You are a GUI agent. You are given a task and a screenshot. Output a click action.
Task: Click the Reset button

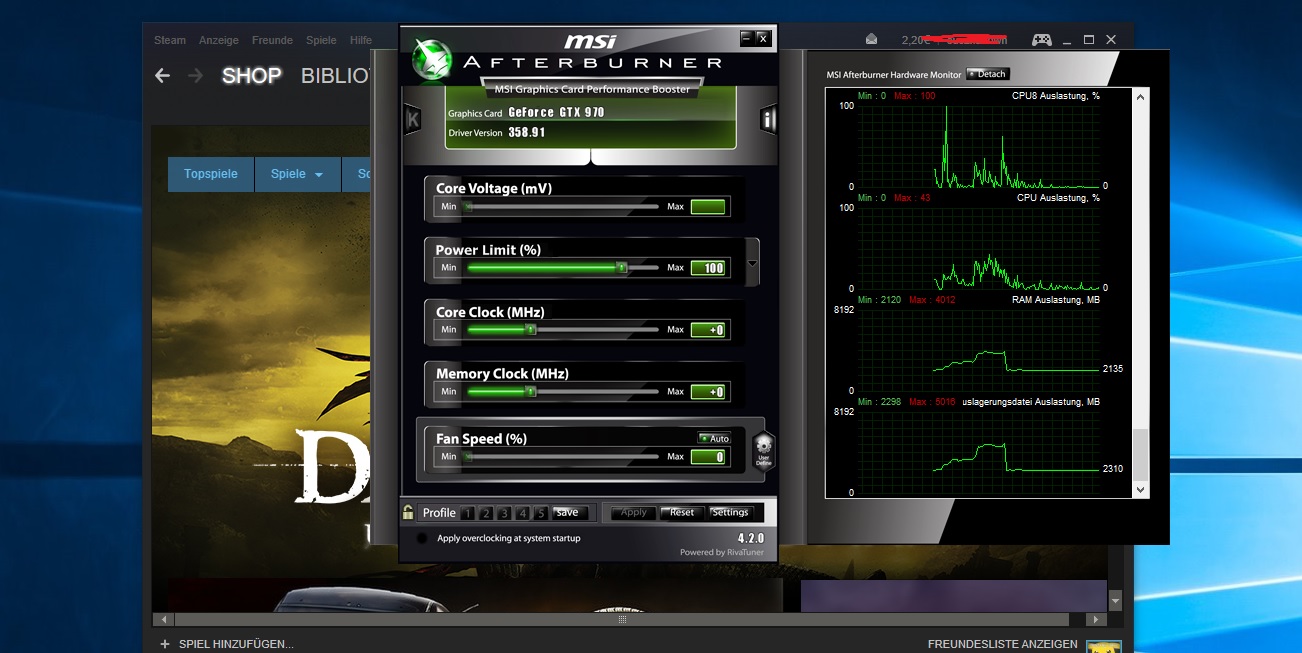point(682,512)
